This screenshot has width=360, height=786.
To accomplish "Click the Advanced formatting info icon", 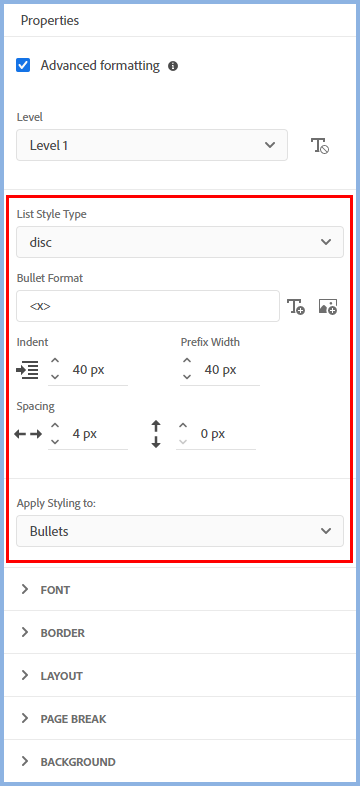I will point(173,66).
